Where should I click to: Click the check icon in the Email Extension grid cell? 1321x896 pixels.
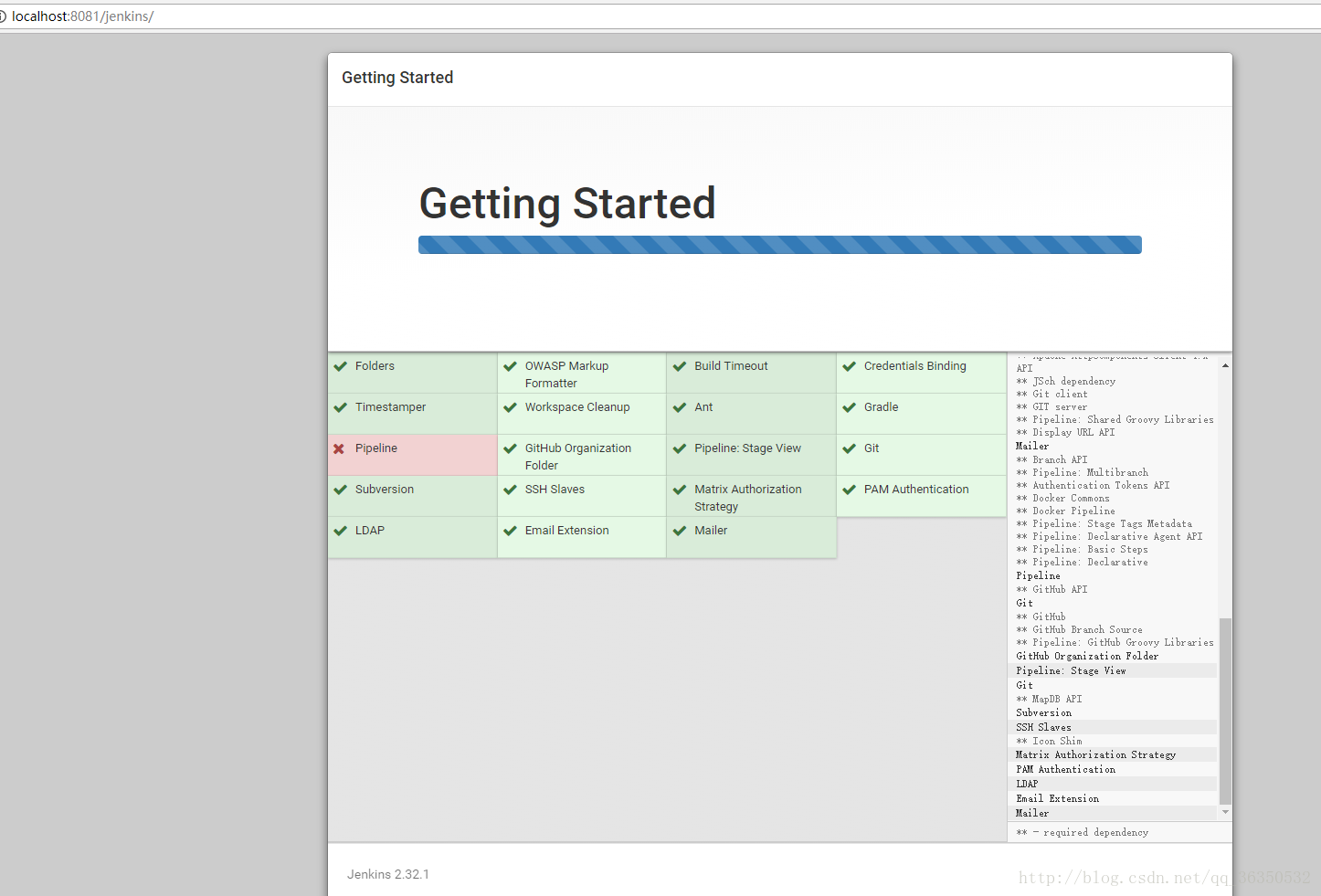pyautogui.click(x=510, y=531)
